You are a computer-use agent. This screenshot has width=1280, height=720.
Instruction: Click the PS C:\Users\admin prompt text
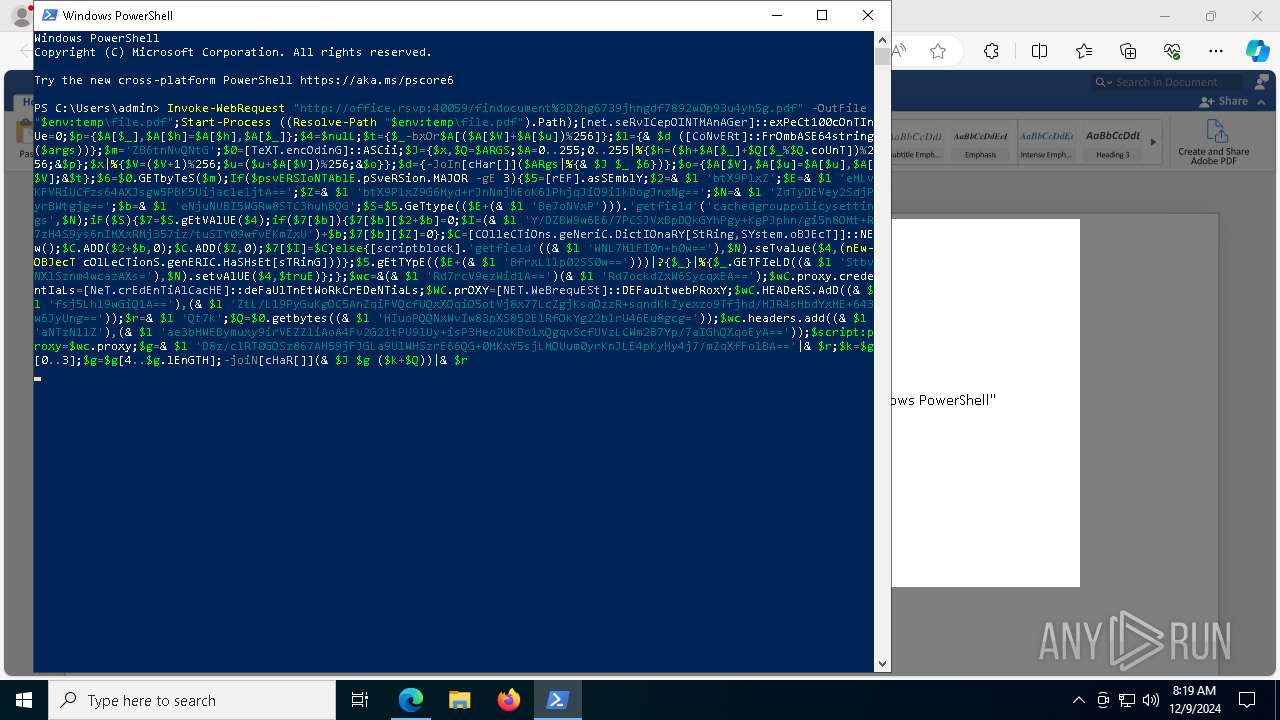[x=97, y=108]
